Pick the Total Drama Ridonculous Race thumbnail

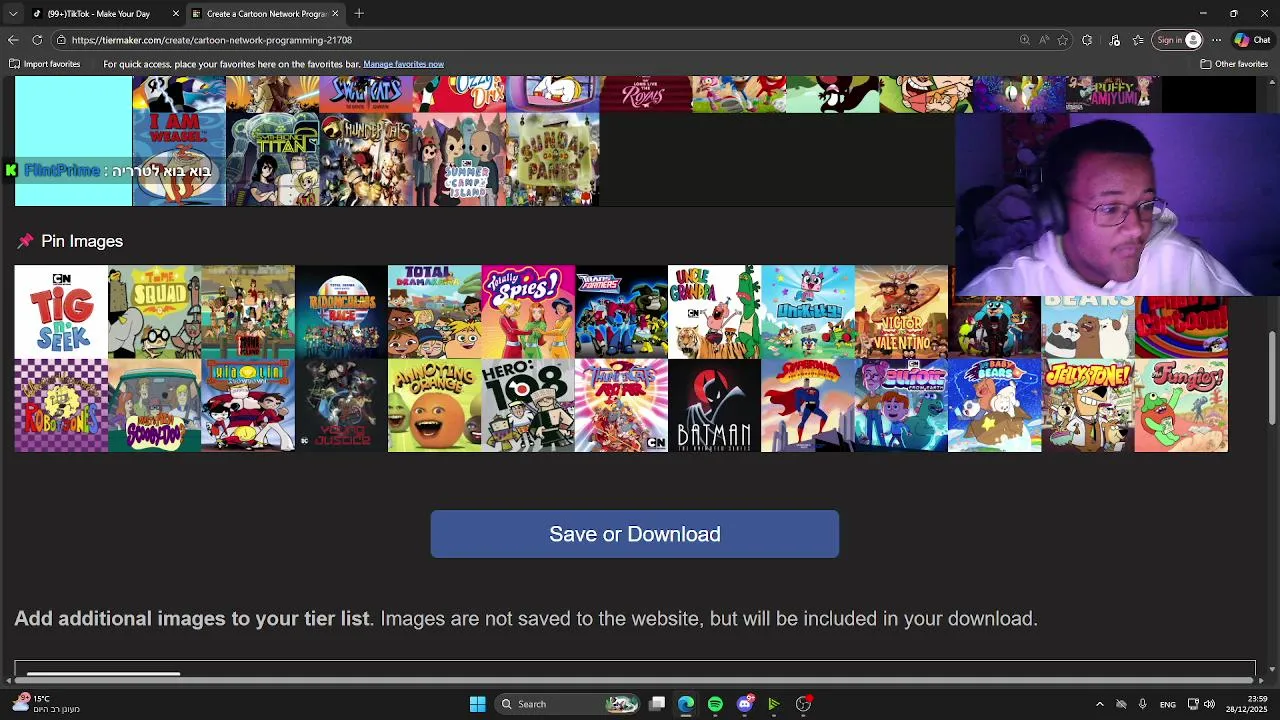click(341, 311)
